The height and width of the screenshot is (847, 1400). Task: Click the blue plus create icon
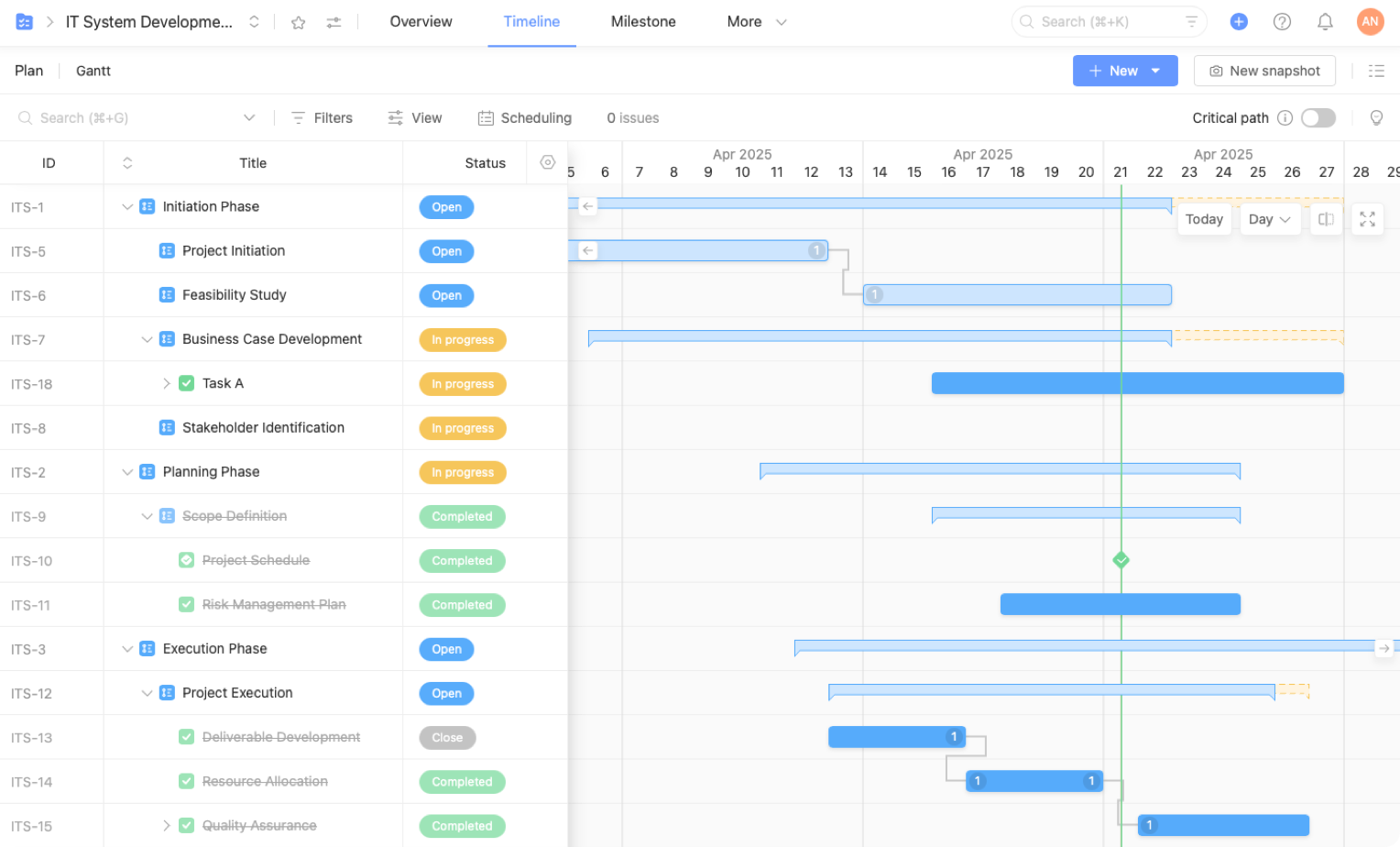click(1239, 21)
